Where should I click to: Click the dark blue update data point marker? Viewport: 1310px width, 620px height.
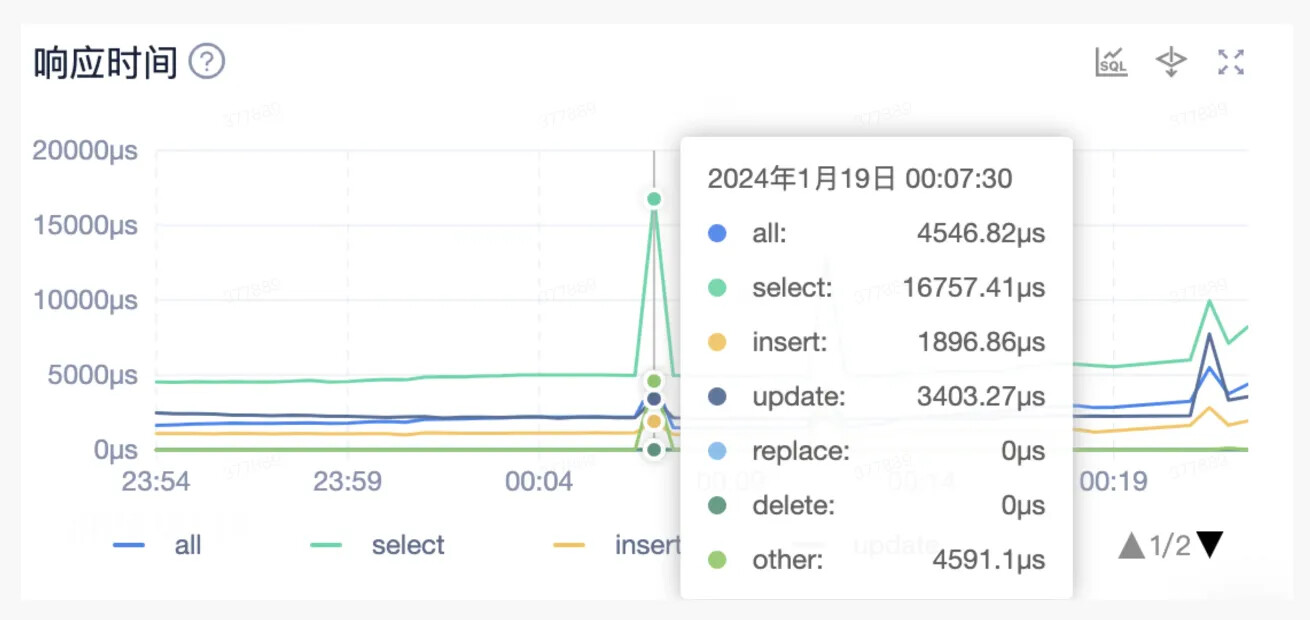(x=654, y=399)
